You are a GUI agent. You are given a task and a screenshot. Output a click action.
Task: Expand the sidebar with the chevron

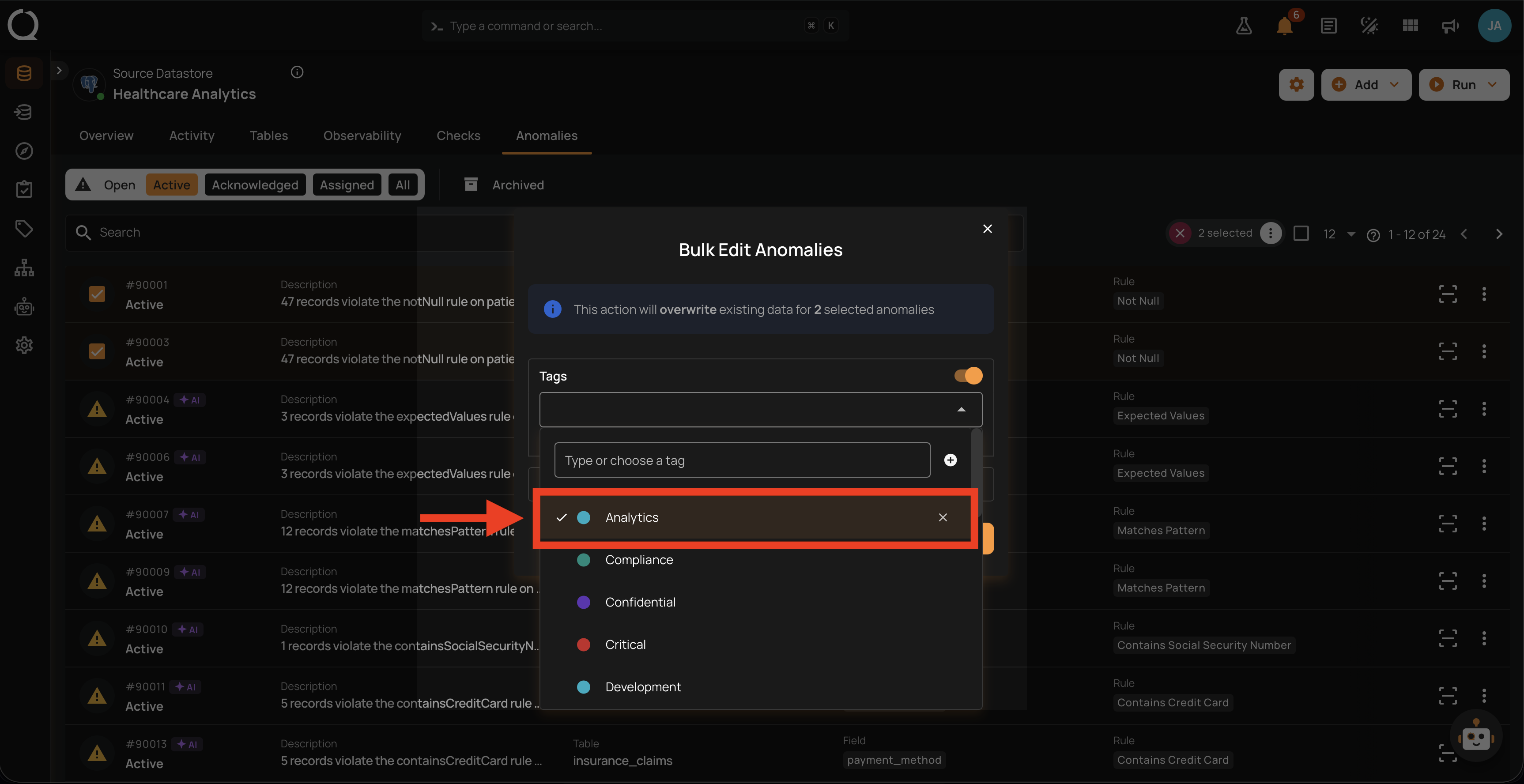(x=59, y=70)
